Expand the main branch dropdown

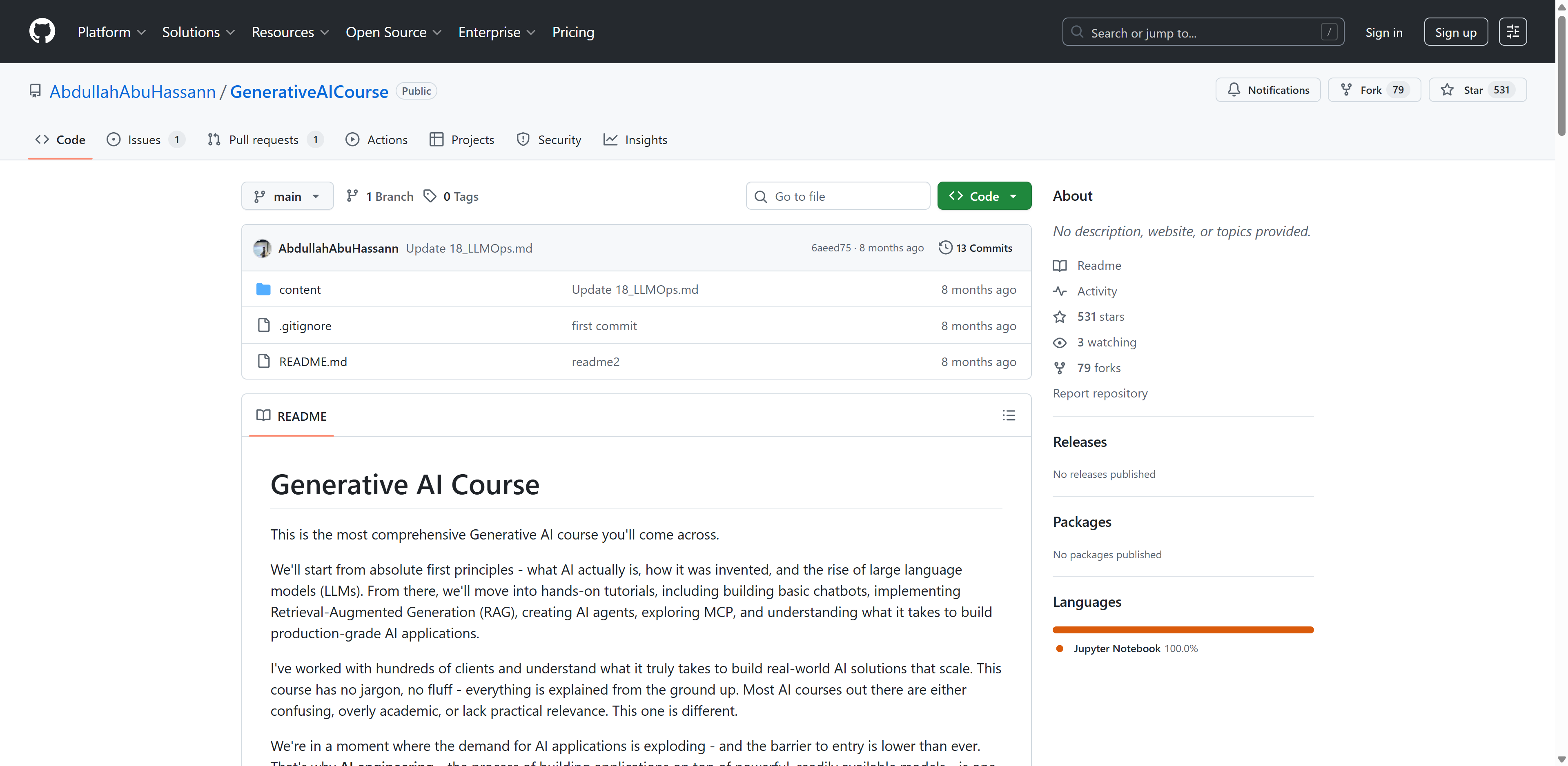click(x=287, y=196)
